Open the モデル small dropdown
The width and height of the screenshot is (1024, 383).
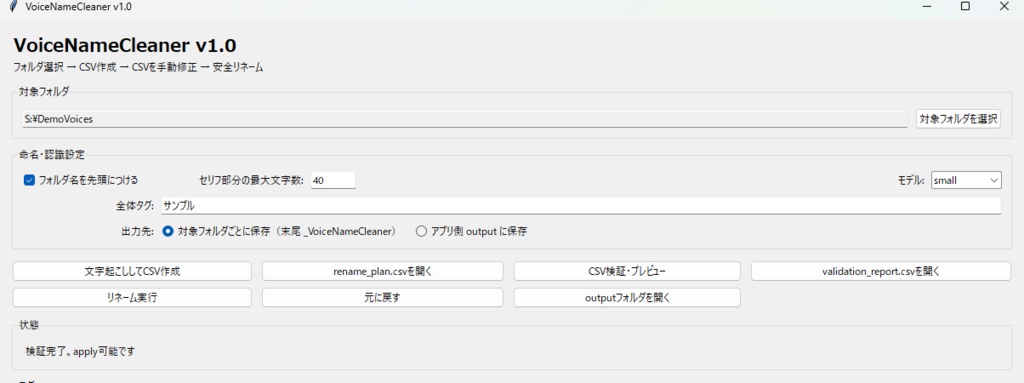[x=966, y=180]
